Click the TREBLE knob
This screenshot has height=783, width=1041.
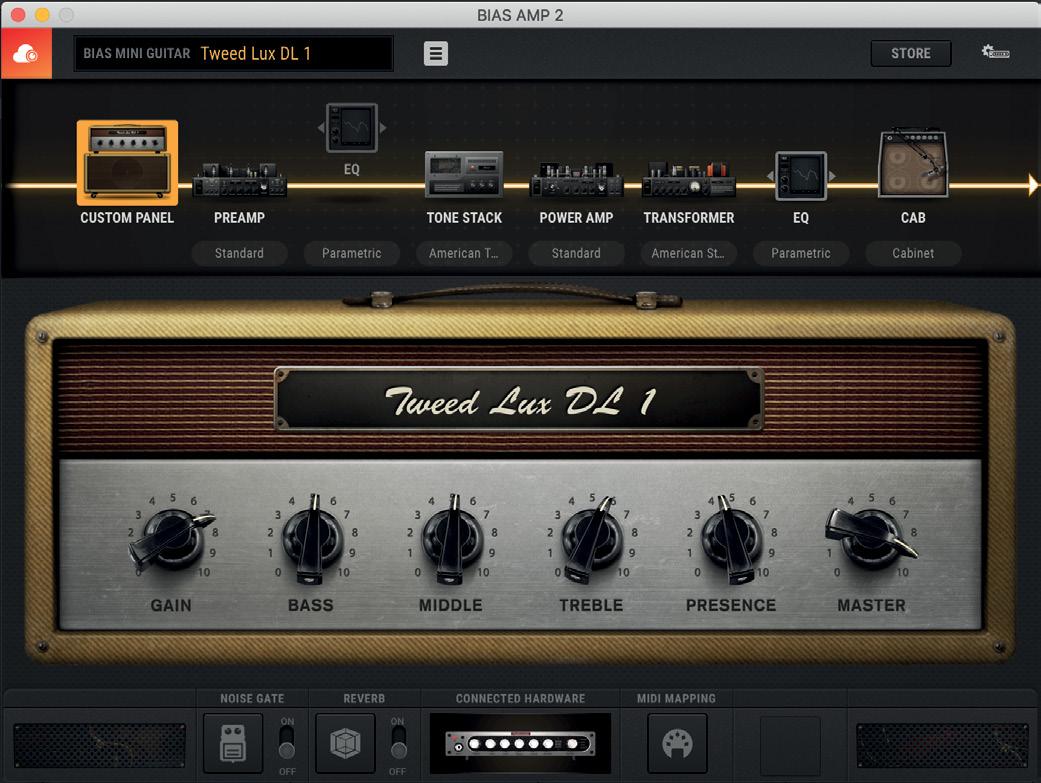point(592,539)
